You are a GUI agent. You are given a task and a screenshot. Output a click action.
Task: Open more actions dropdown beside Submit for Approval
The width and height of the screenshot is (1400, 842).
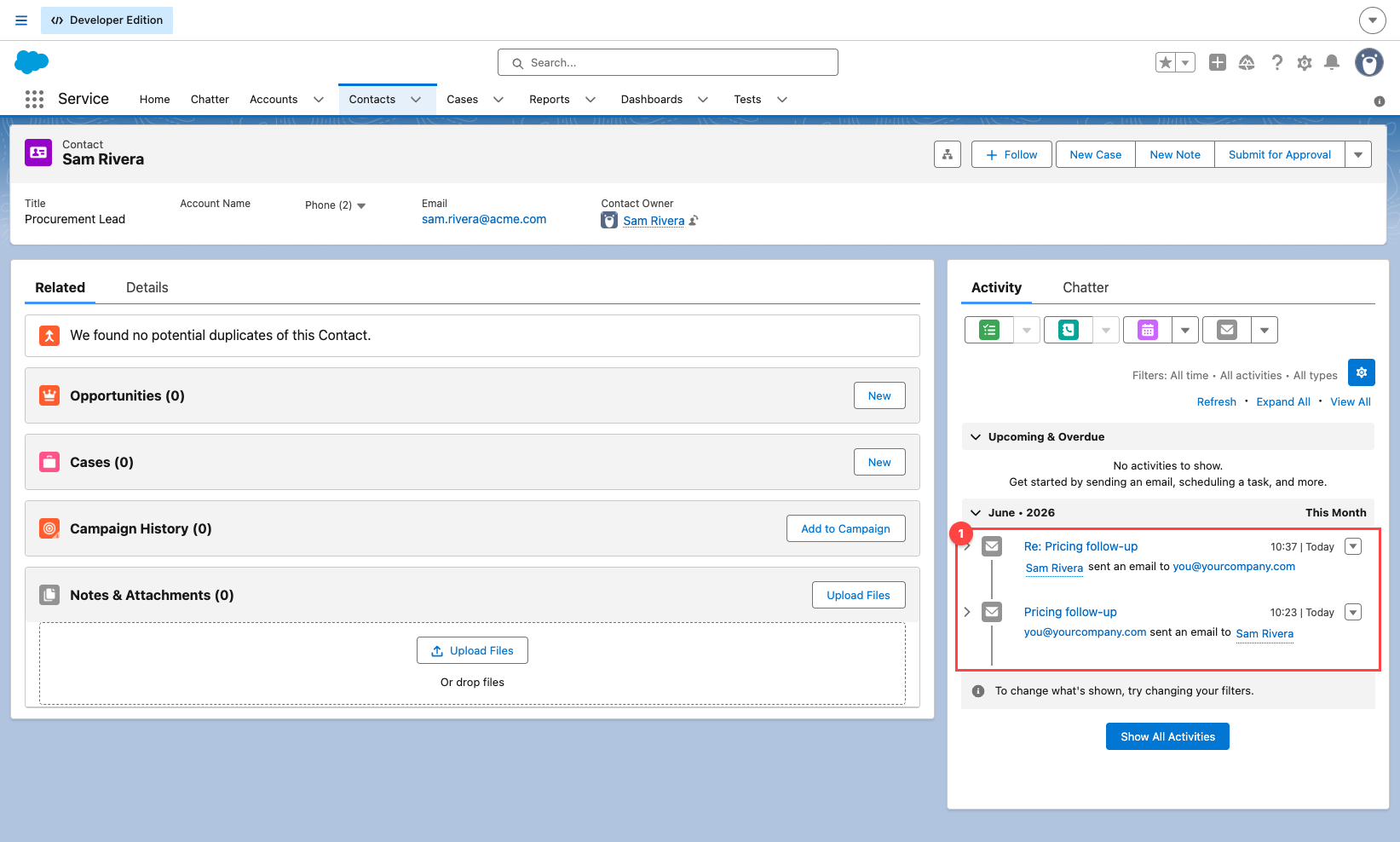[x=1358, y=154]
